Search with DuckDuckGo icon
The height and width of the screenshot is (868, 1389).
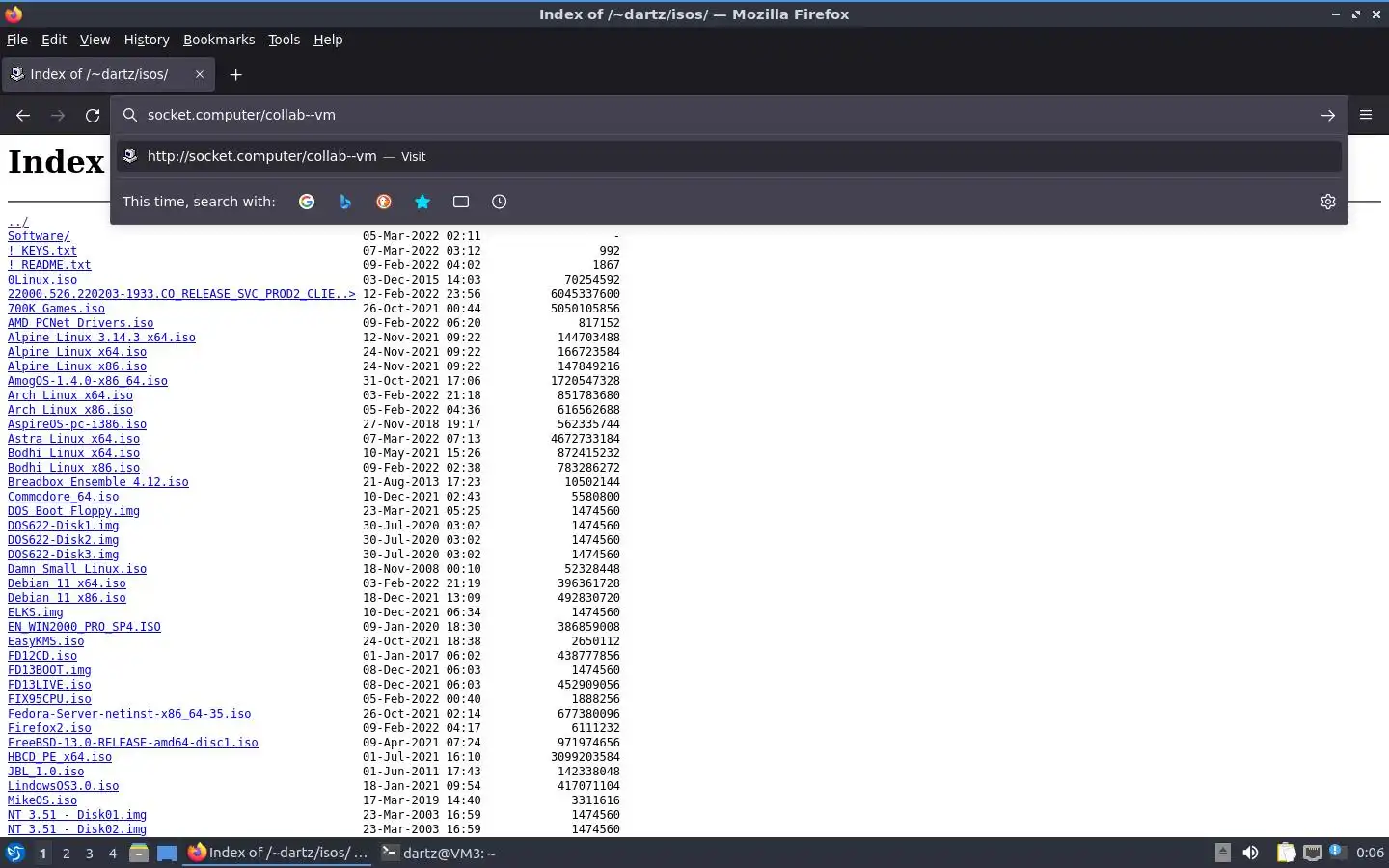384,202
